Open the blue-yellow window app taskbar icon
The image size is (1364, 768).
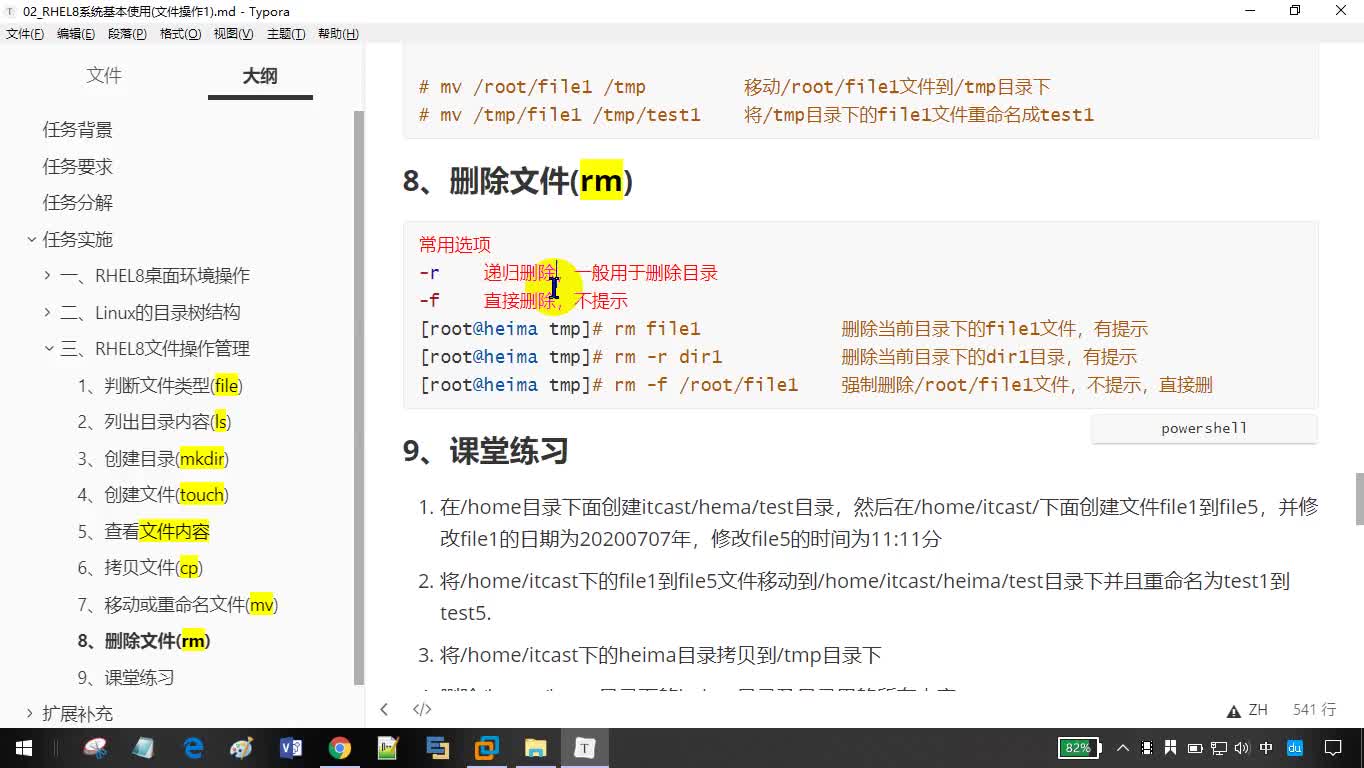pos(438,748)
